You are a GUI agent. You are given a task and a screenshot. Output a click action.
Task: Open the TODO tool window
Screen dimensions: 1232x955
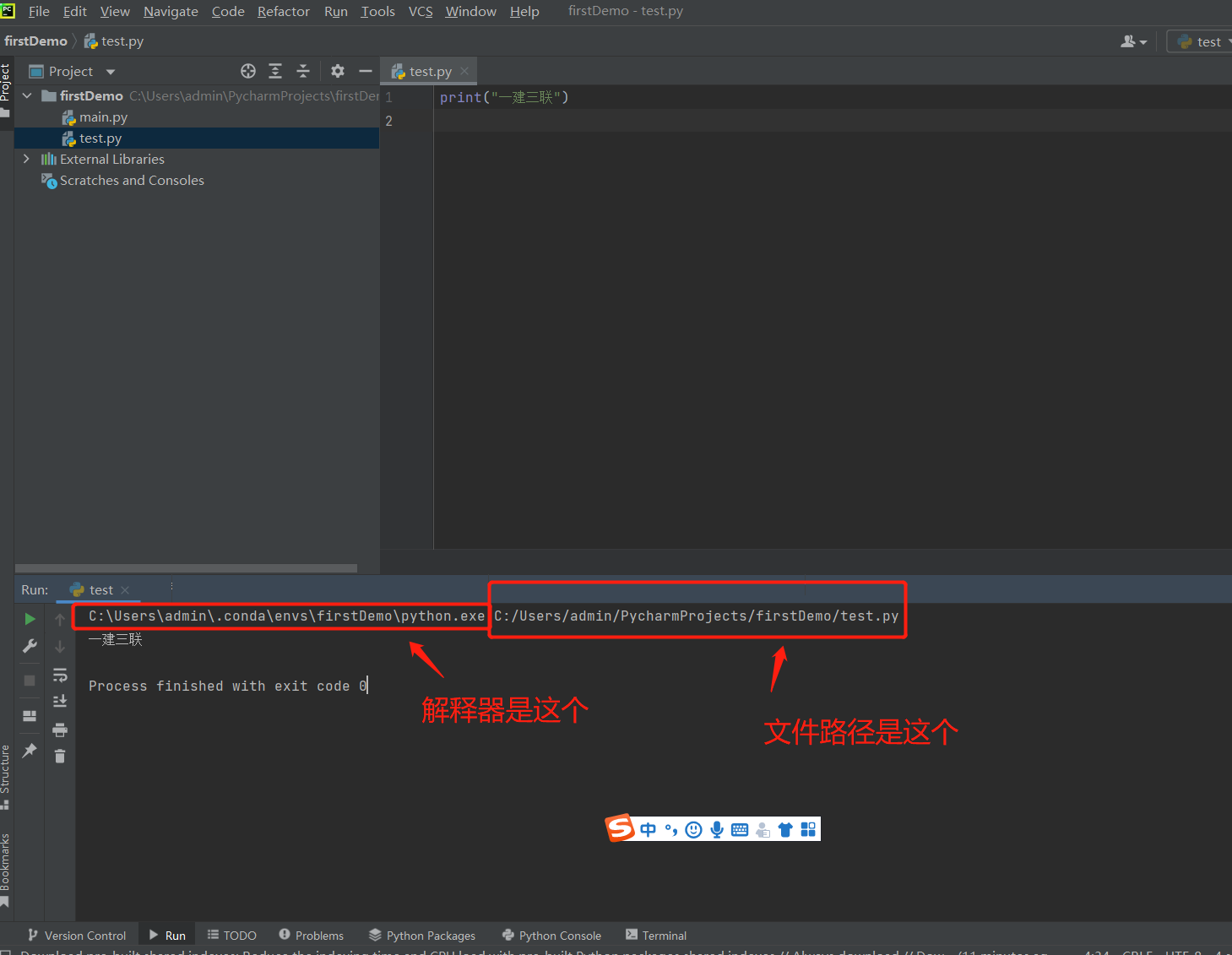[x=232, y=935]
